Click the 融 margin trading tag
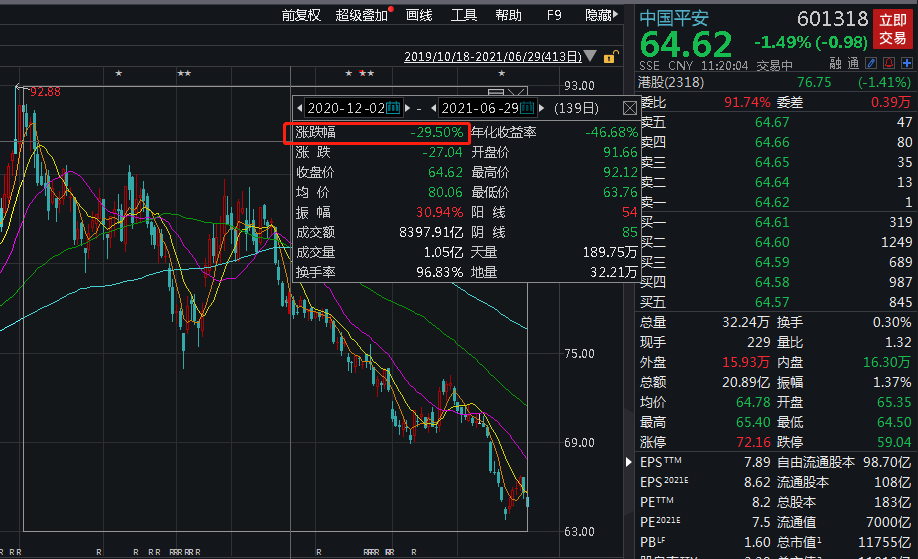918x559 pixels. point(835,64)
